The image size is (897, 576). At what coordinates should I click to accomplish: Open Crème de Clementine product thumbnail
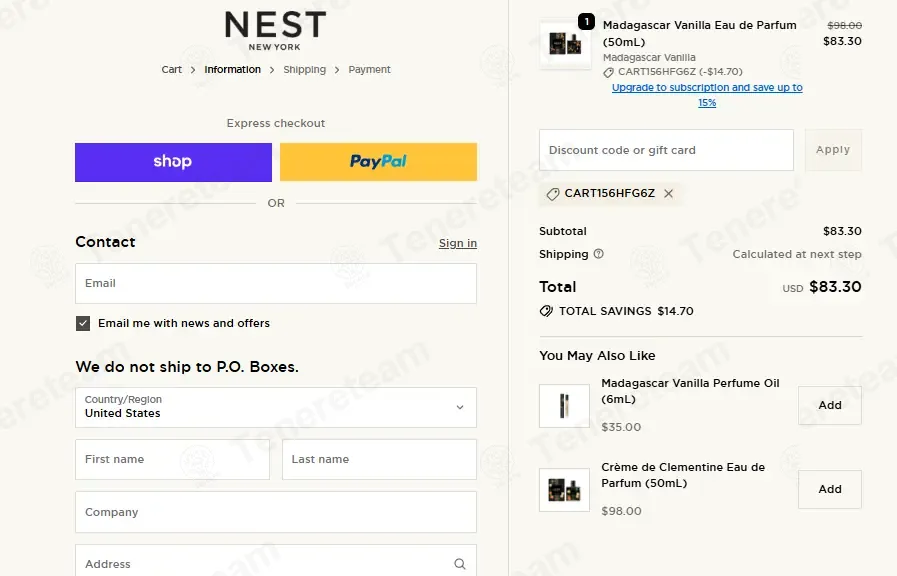click(564, 490)
